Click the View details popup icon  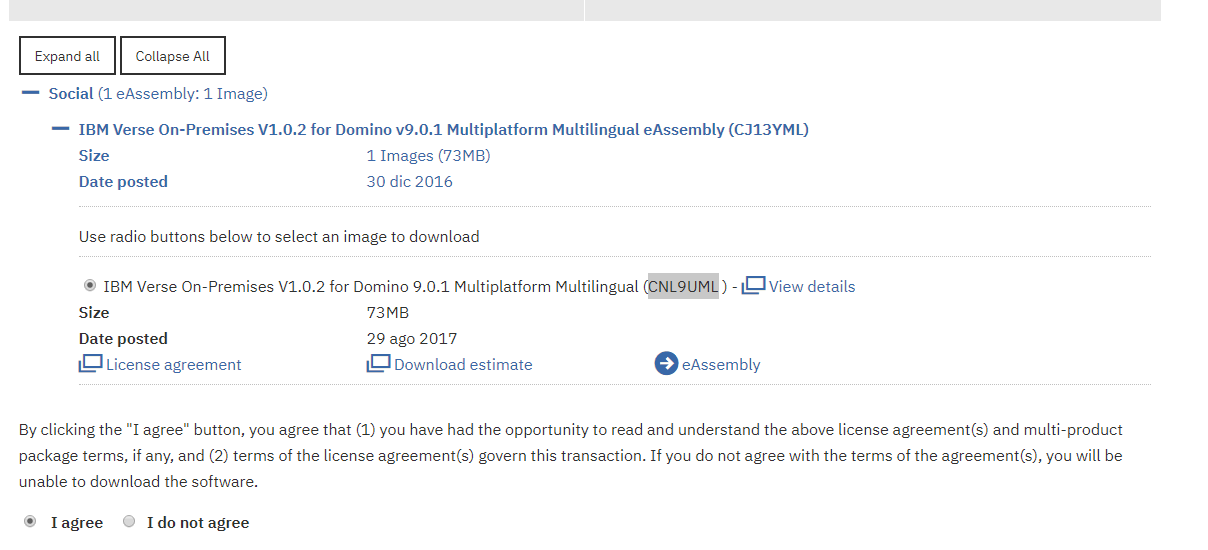point(753,285)
